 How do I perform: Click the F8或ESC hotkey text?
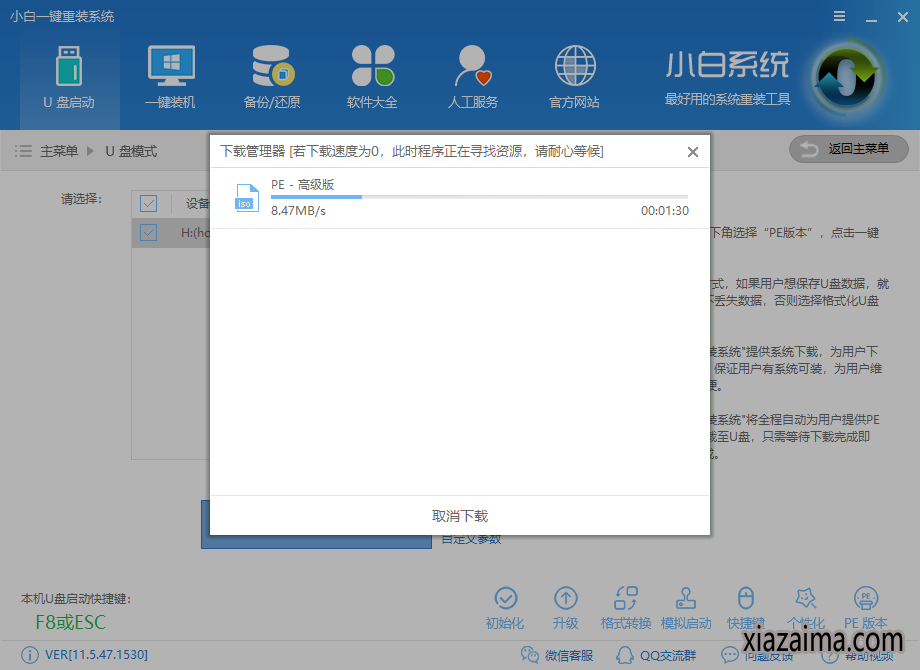coord(70,622)
